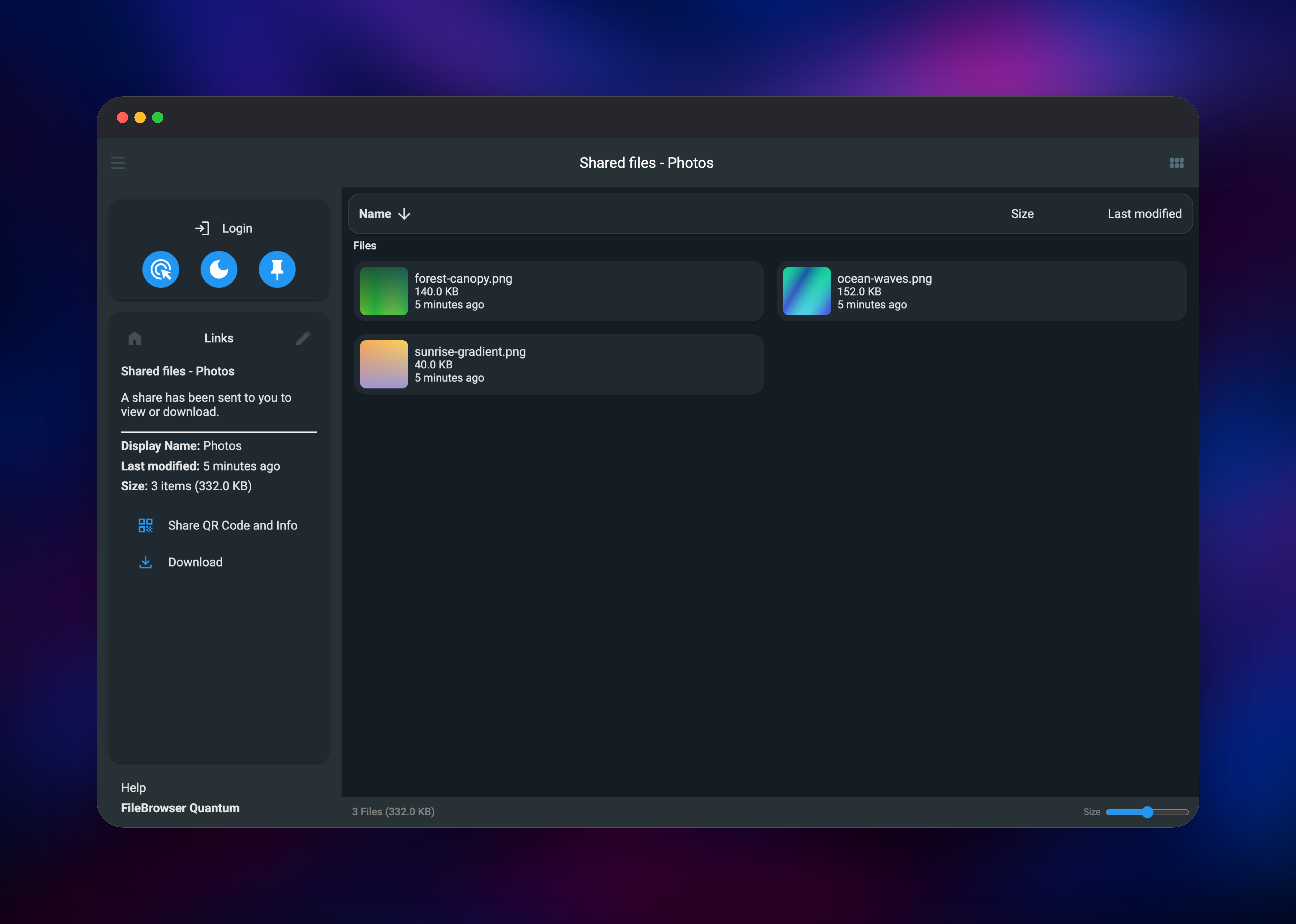Open the home icon in Links panel
This screenshot has height=924, width=1296.
135,339
